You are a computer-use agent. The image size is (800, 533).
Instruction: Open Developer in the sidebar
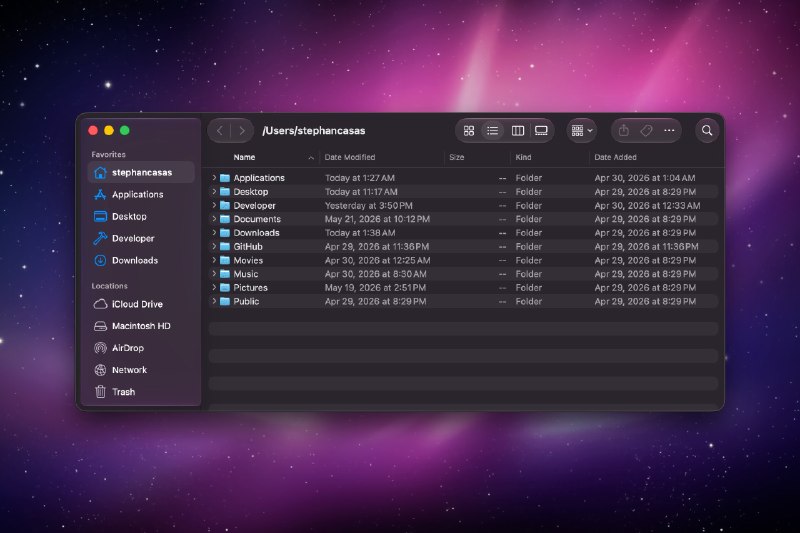141,238
